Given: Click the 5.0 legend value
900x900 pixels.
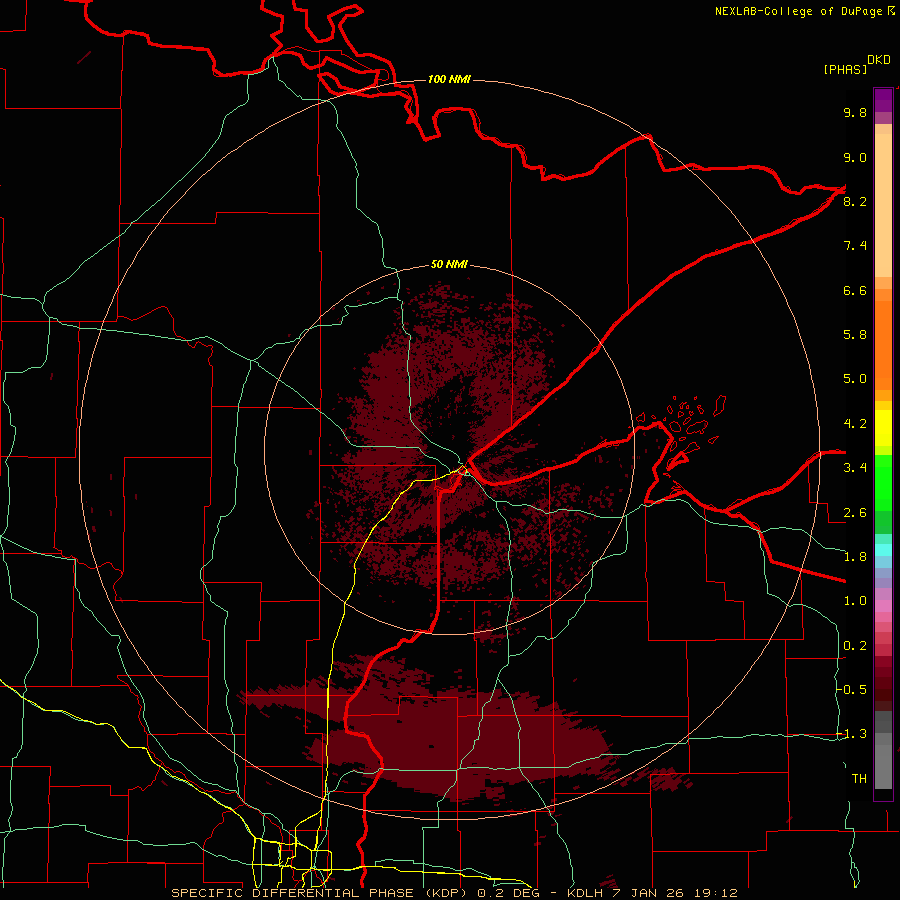Looking at the screenshot, I should [855, 379].
